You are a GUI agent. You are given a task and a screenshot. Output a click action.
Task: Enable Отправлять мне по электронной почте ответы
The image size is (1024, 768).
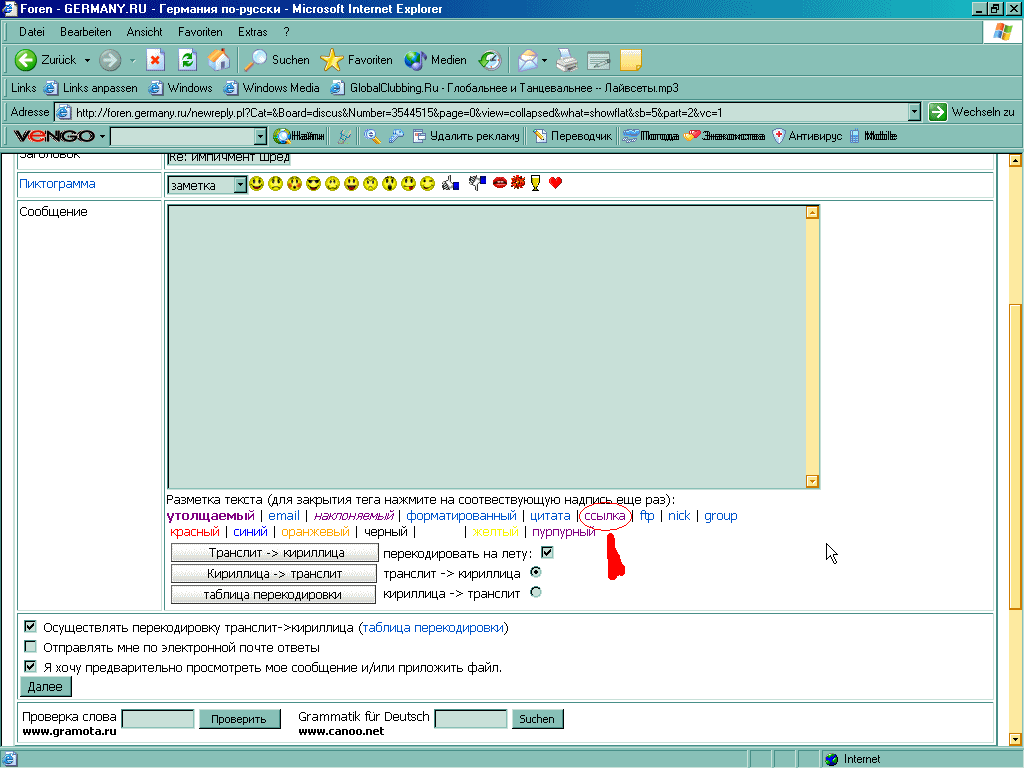coord(30,647)
